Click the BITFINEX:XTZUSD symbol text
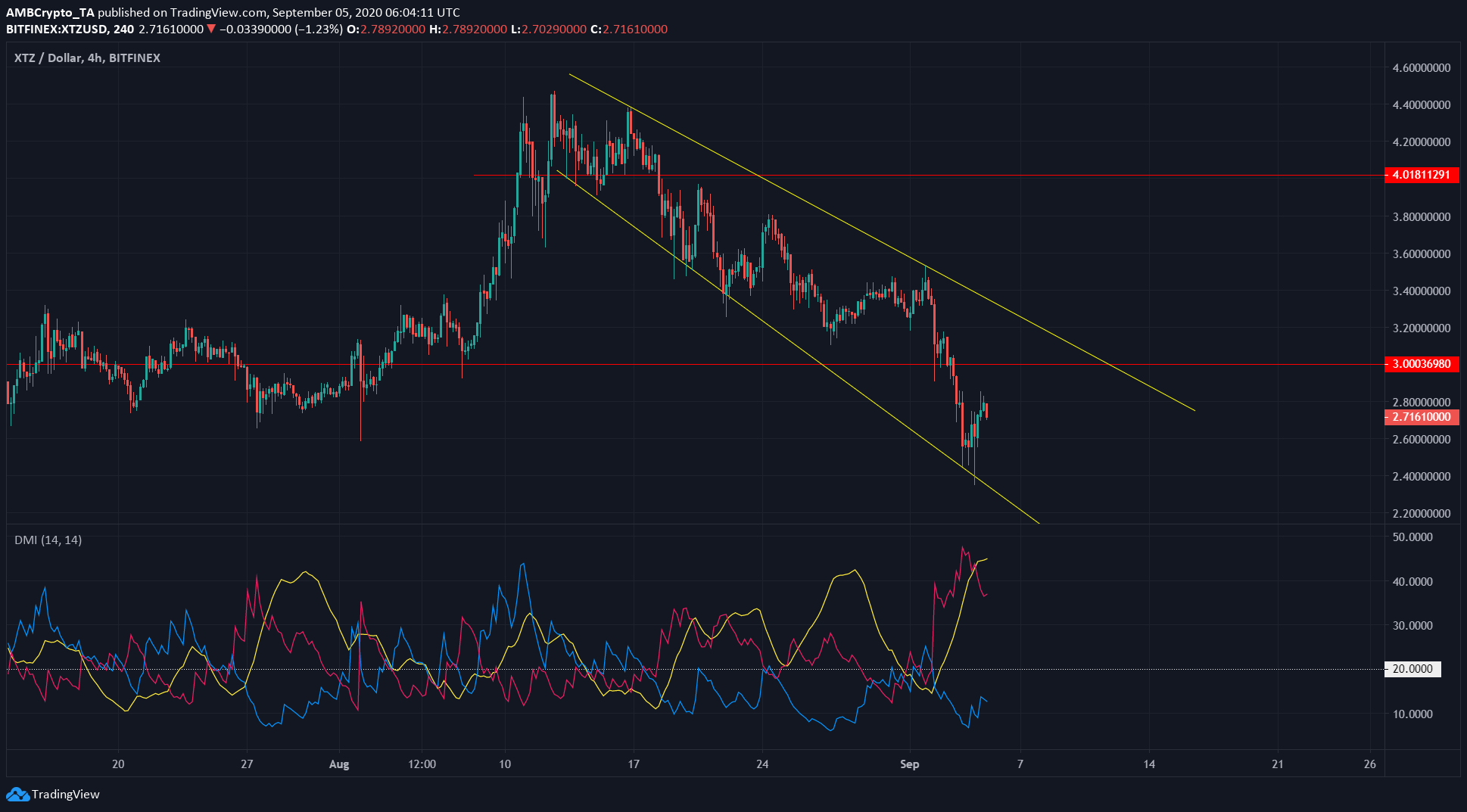The height and width of the screenshot is (812, 1467). [58, 29]
